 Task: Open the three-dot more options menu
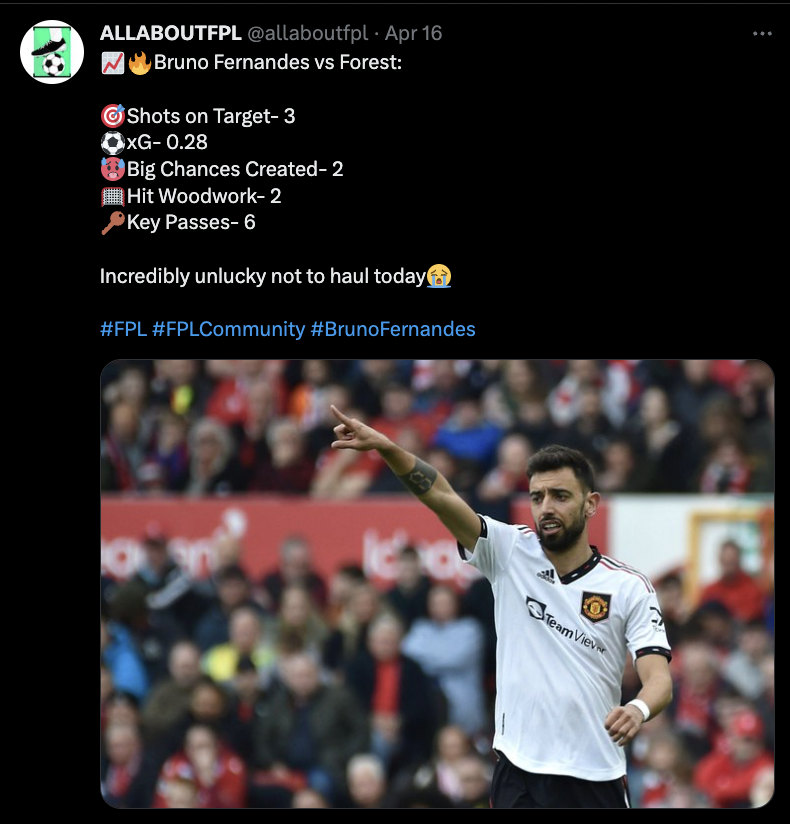(x=762, y=33)
